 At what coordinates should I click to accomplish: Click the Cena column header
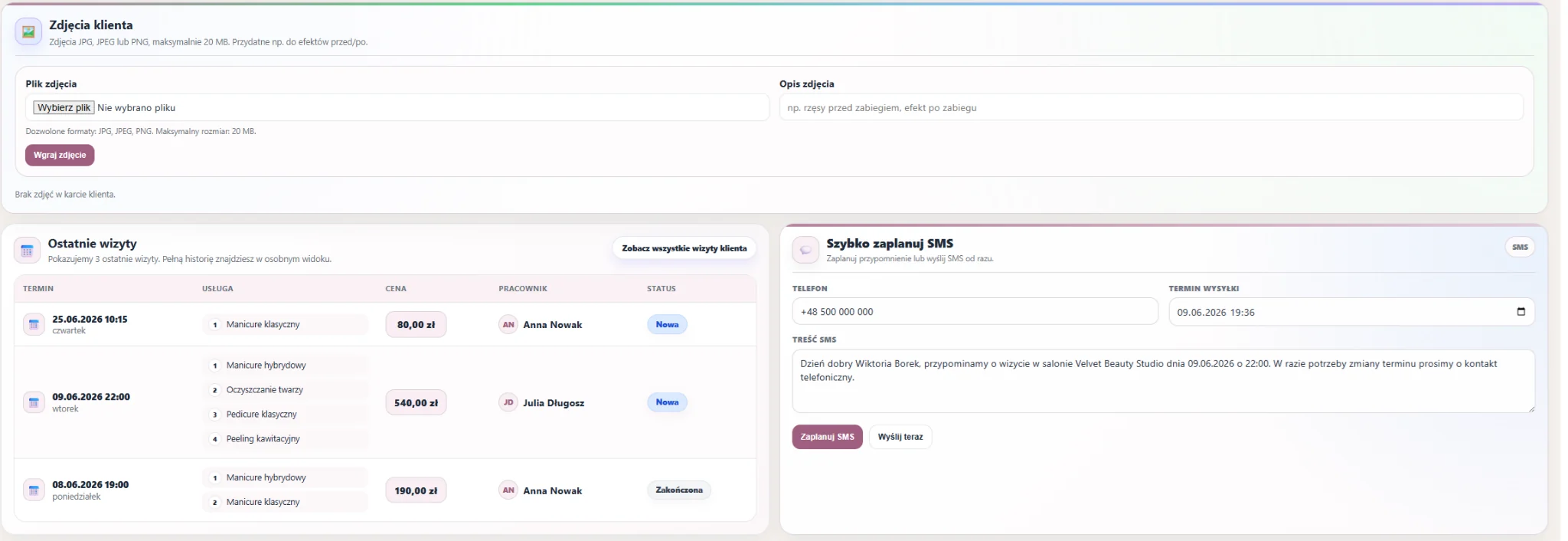coord(396,289)
